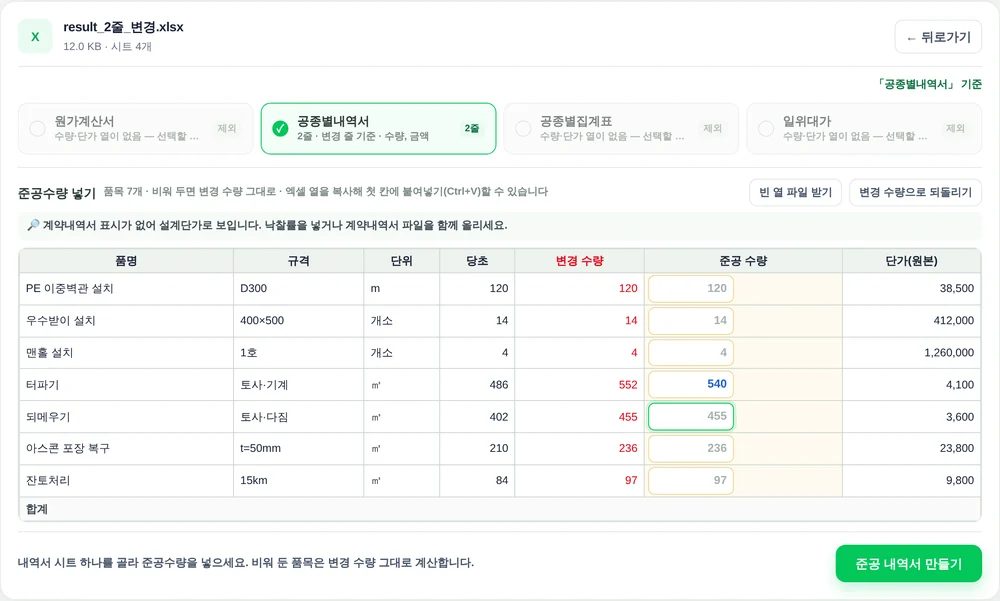Screen dimensions: 1000x601
Task: Click the 단가(원본) column header
Action: point(911,260)
